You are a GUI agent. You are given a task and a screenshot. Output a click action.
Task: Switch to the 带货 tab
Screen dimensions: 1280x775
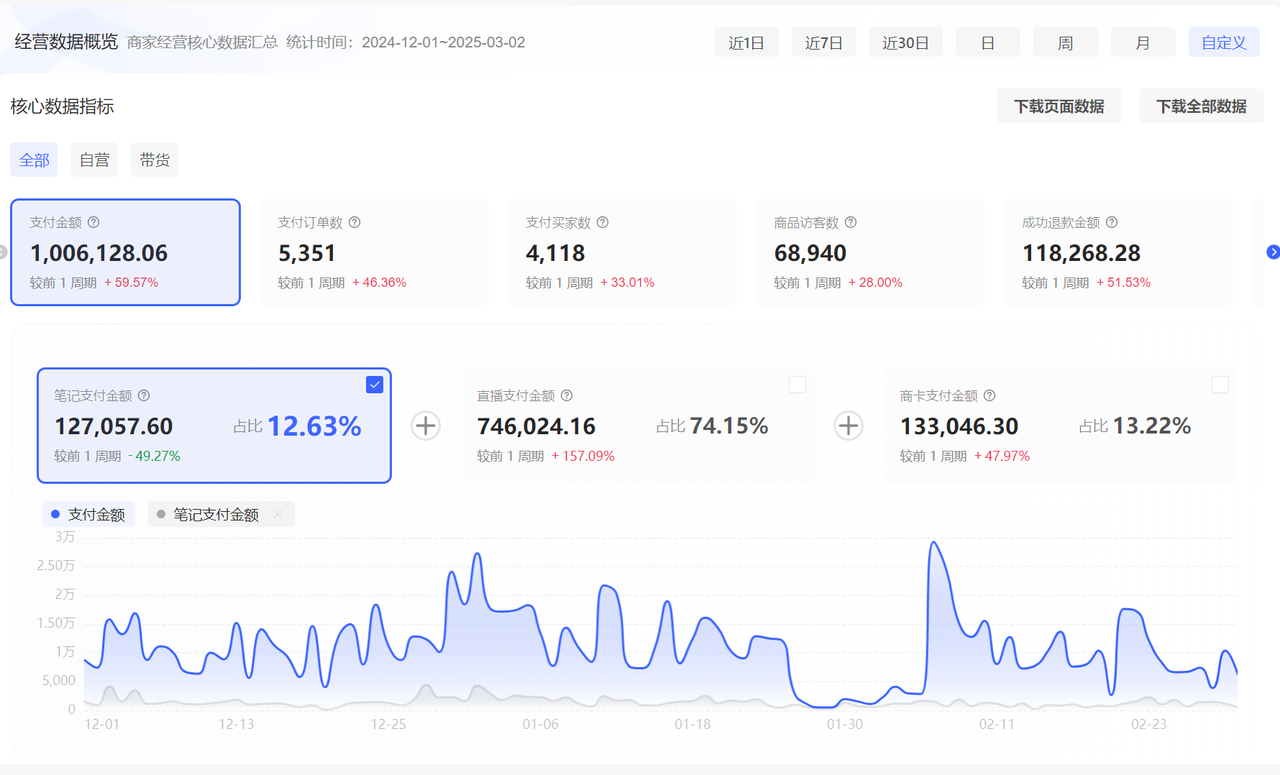click(x=154, y=160)
